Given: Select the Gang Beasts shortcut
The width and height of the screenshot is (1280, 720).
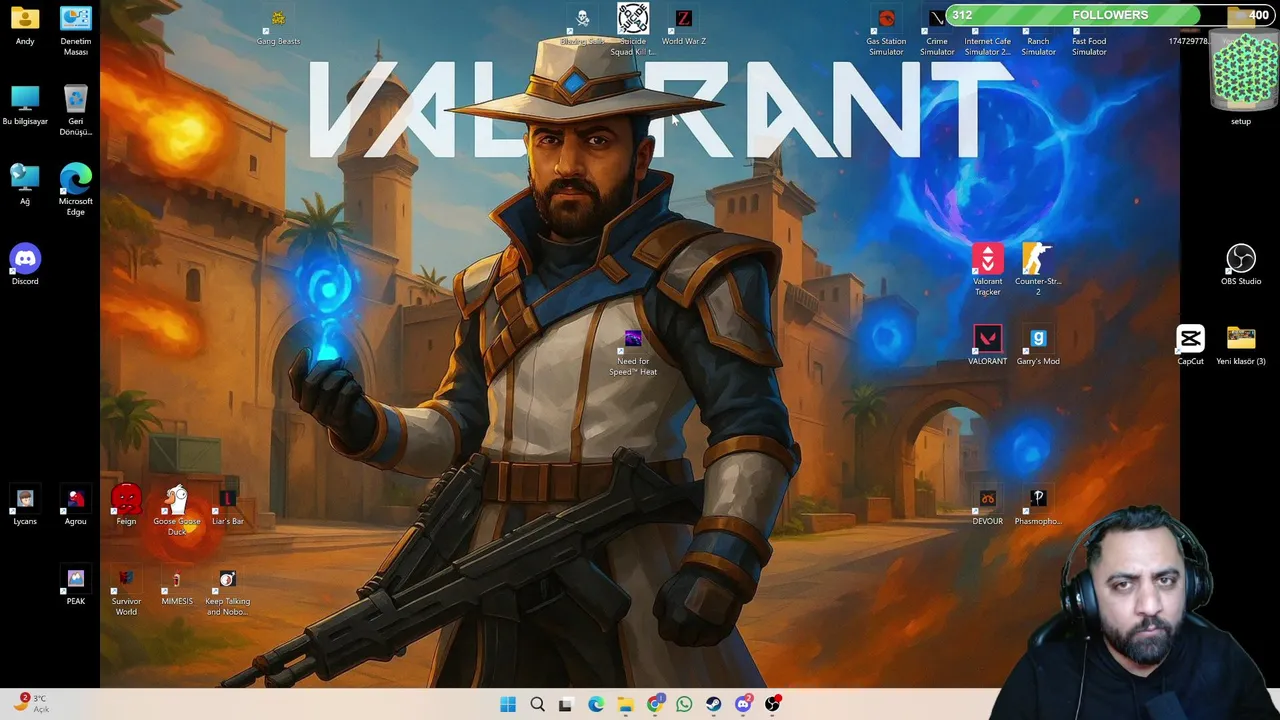Looking at the screenshot, I should coord(278,27).
